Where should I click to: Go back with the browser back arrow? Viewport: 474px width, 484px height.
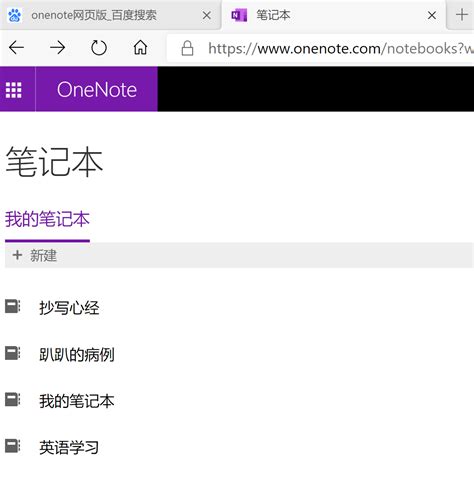tap(16, 48)
